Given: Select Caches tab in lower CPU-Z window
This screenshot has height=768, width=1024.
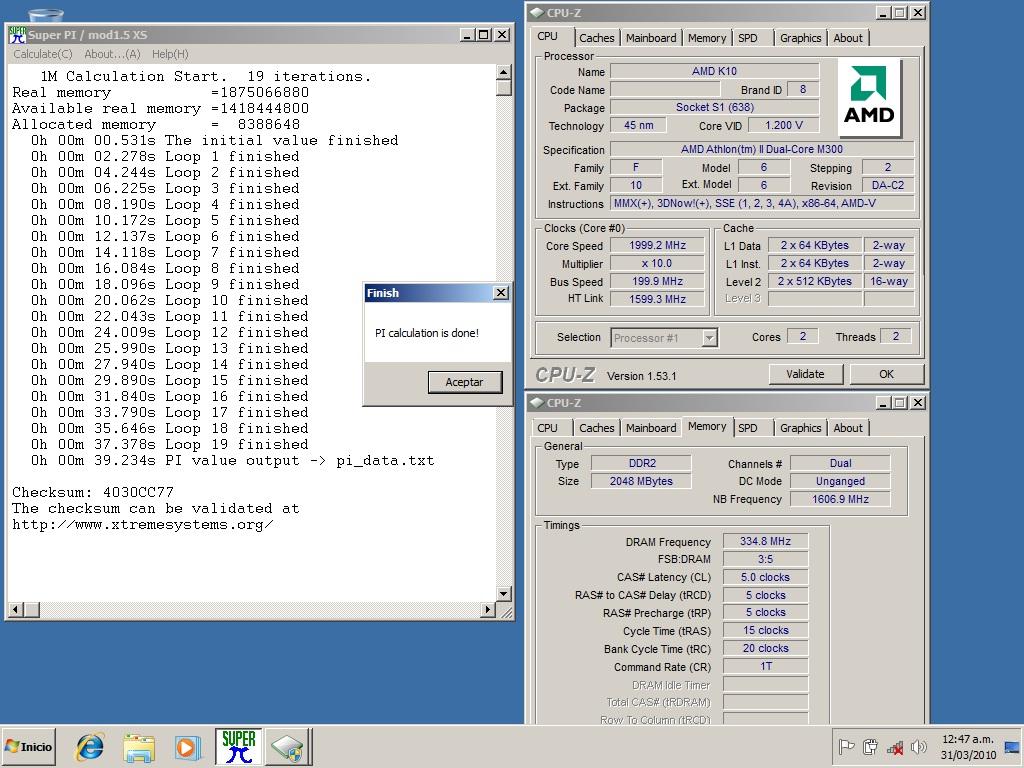Looking at the screenshot, I should coord(596,428).
